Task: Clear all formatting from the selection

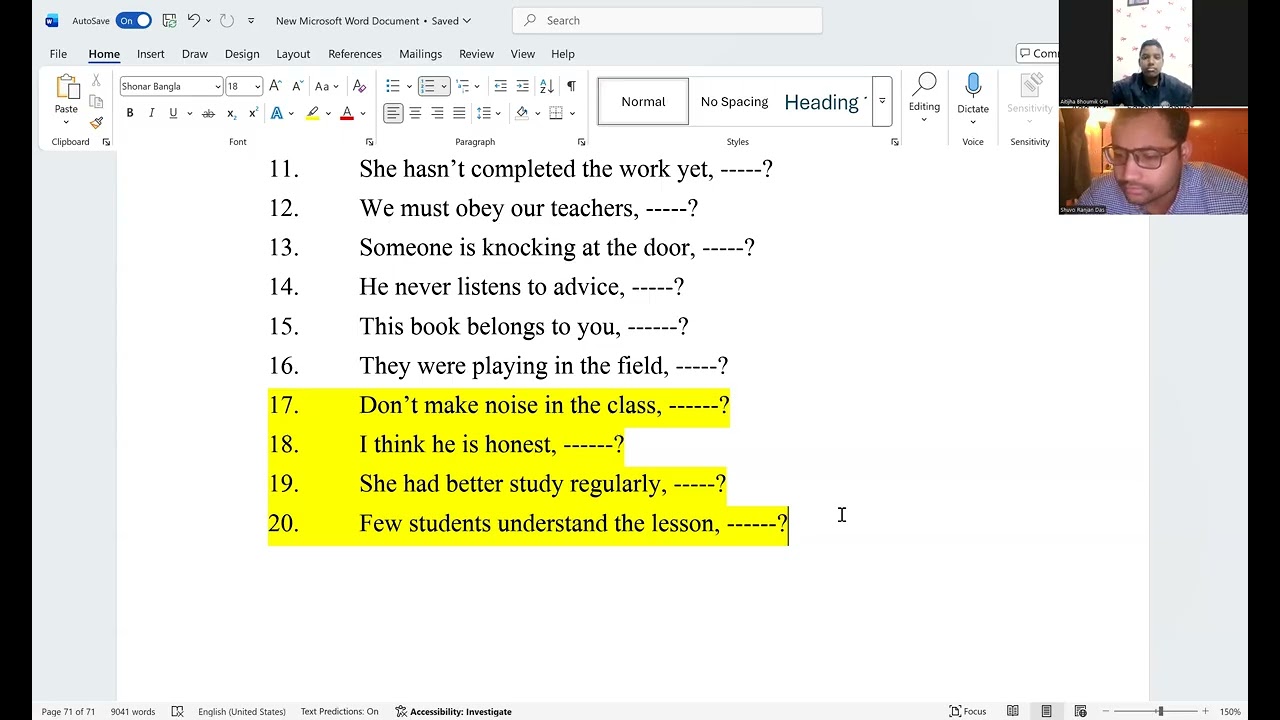Action: pos(359,86)
